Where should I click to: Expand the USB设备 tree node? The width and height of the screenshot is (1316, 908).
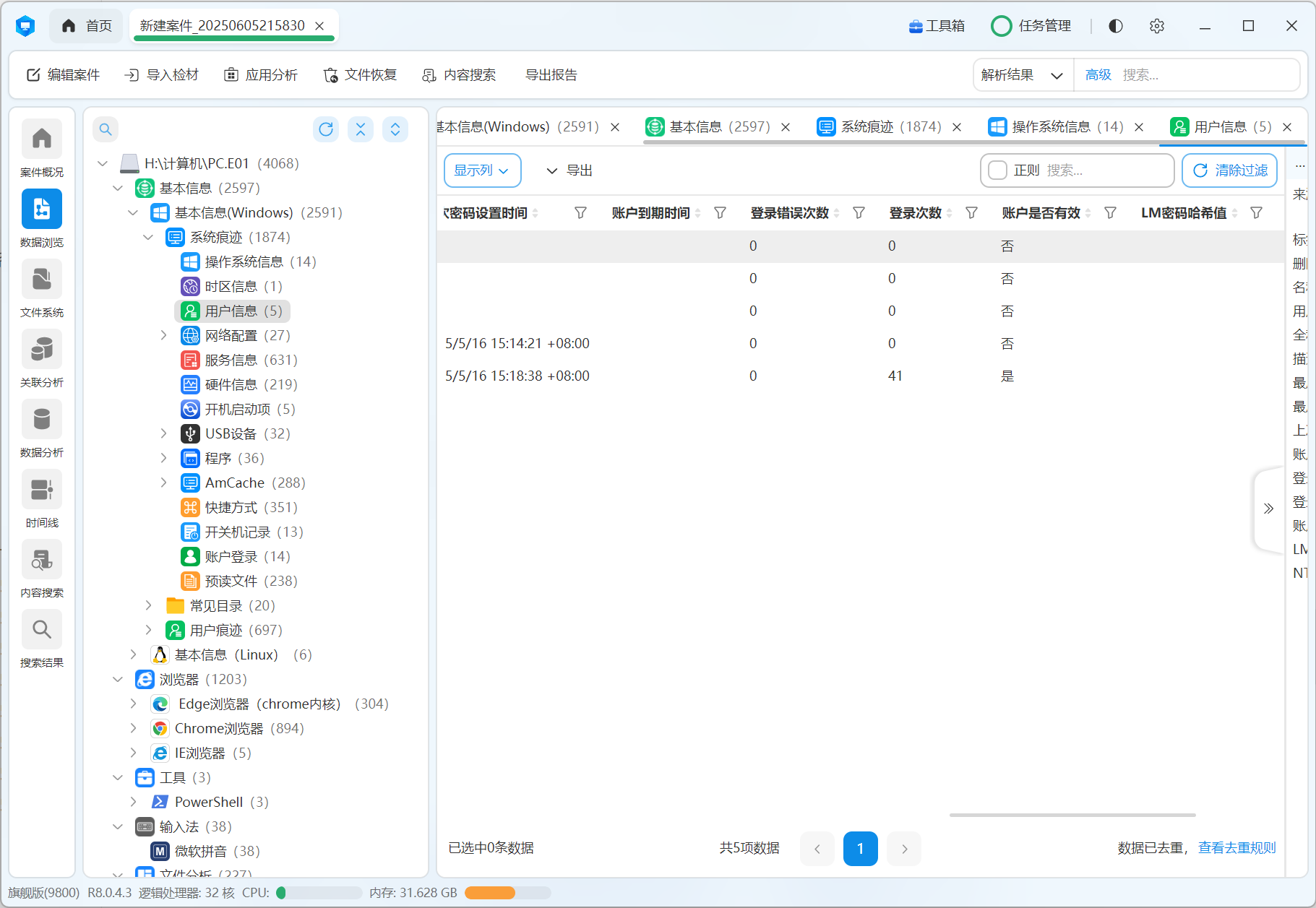pos(164,433)
